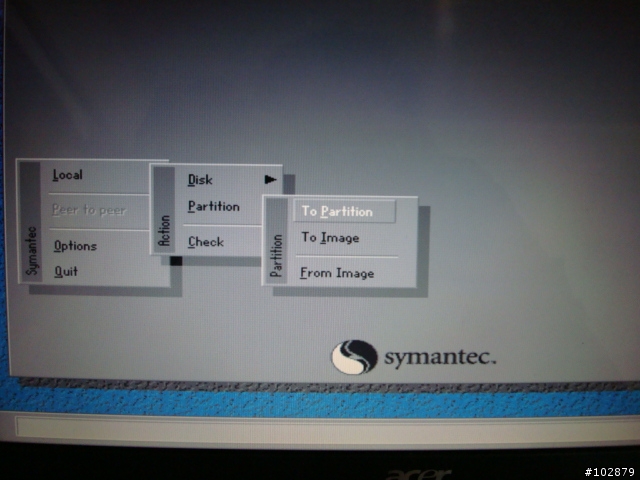640x480 pixels.
Task: Expand the Disk submenu arrow
Action: coord(270,179)
